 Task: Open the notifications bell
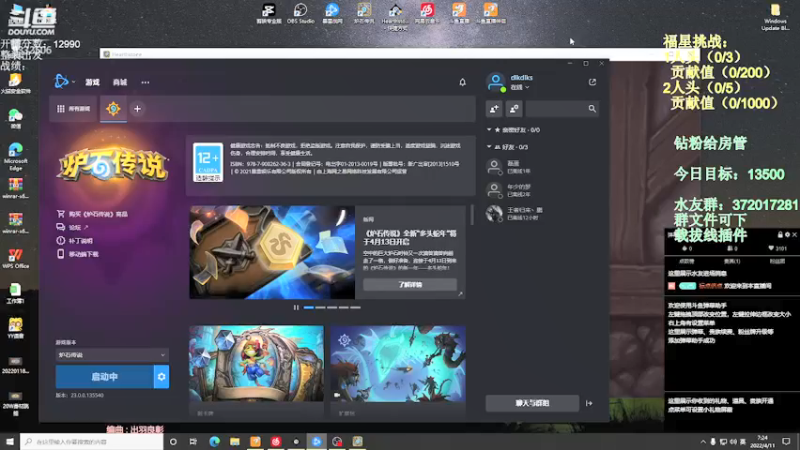(462, 82)
